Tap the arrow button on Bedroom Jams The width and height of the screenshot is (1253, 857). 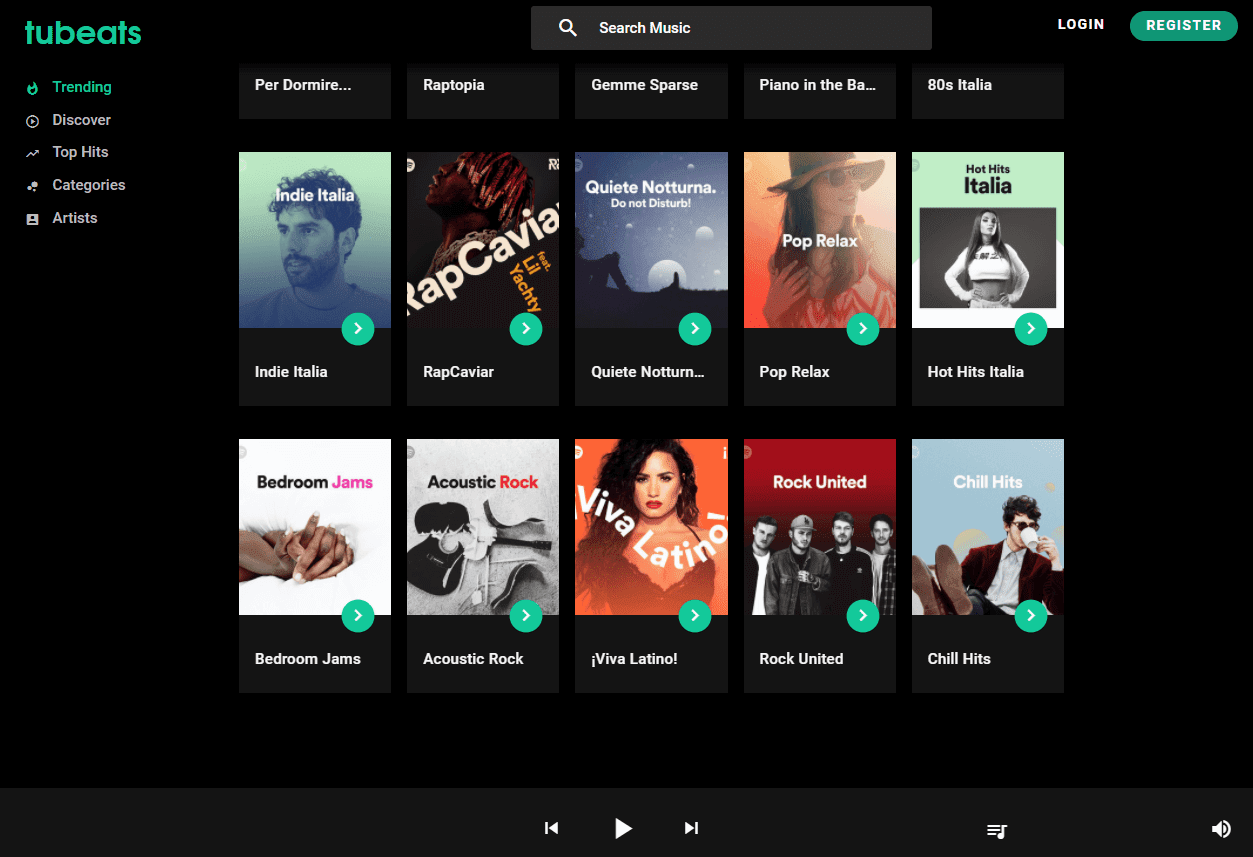[x=358, y=616]
